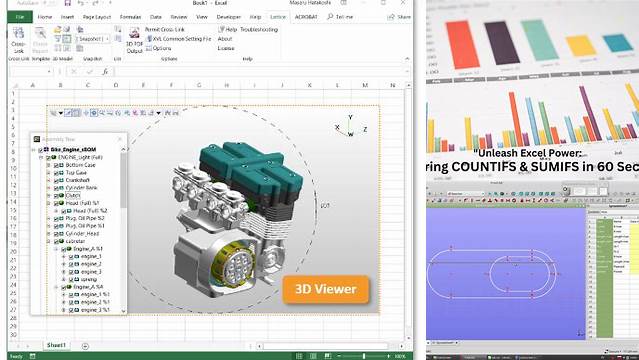Click the Cross-Link ribbon icon
The height and width of the screenshot is (360, 639).
pos(18,40)
